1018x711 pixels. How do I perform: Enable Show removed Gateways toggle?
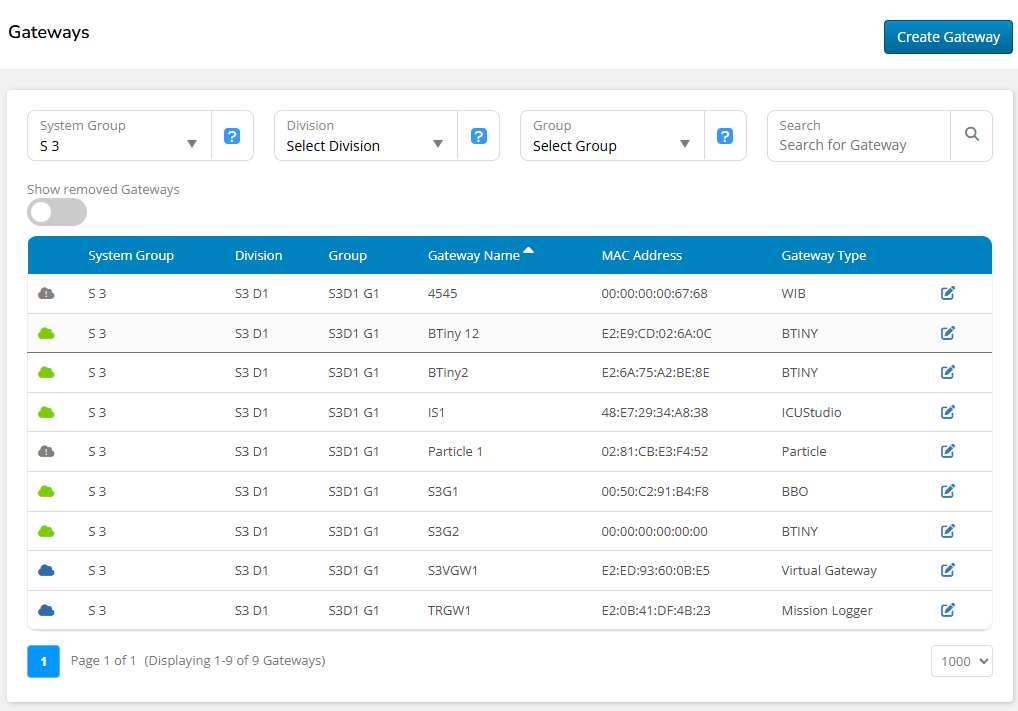[57, 212]
